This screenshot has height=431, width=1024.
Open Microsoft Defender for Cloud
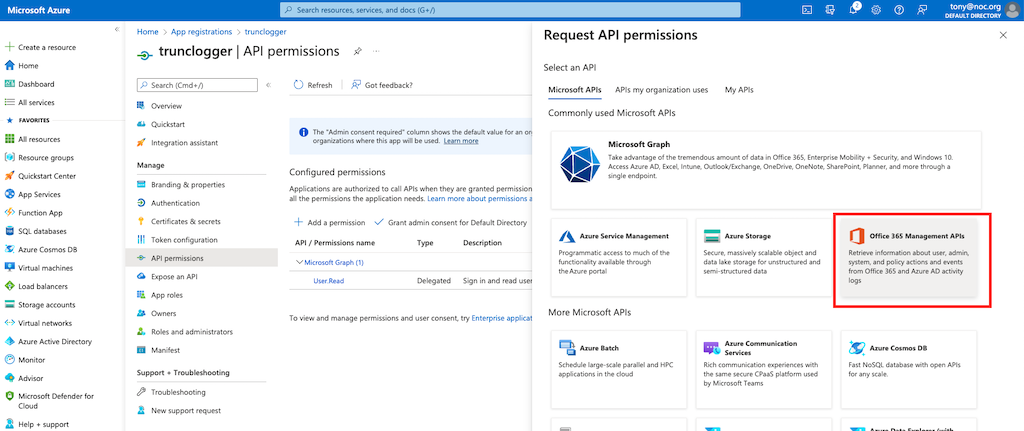pyautogui.click(x=49, y=400)
